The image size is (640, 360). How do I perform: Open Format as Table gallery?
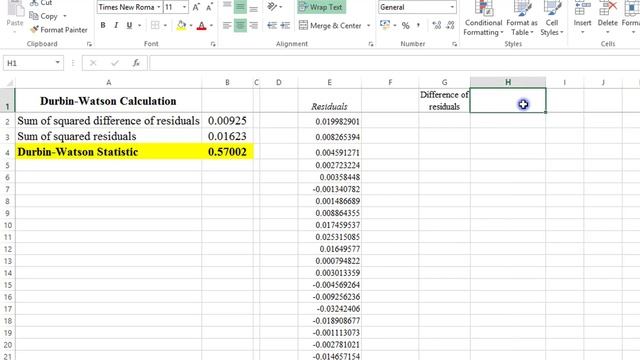point(522,18)
